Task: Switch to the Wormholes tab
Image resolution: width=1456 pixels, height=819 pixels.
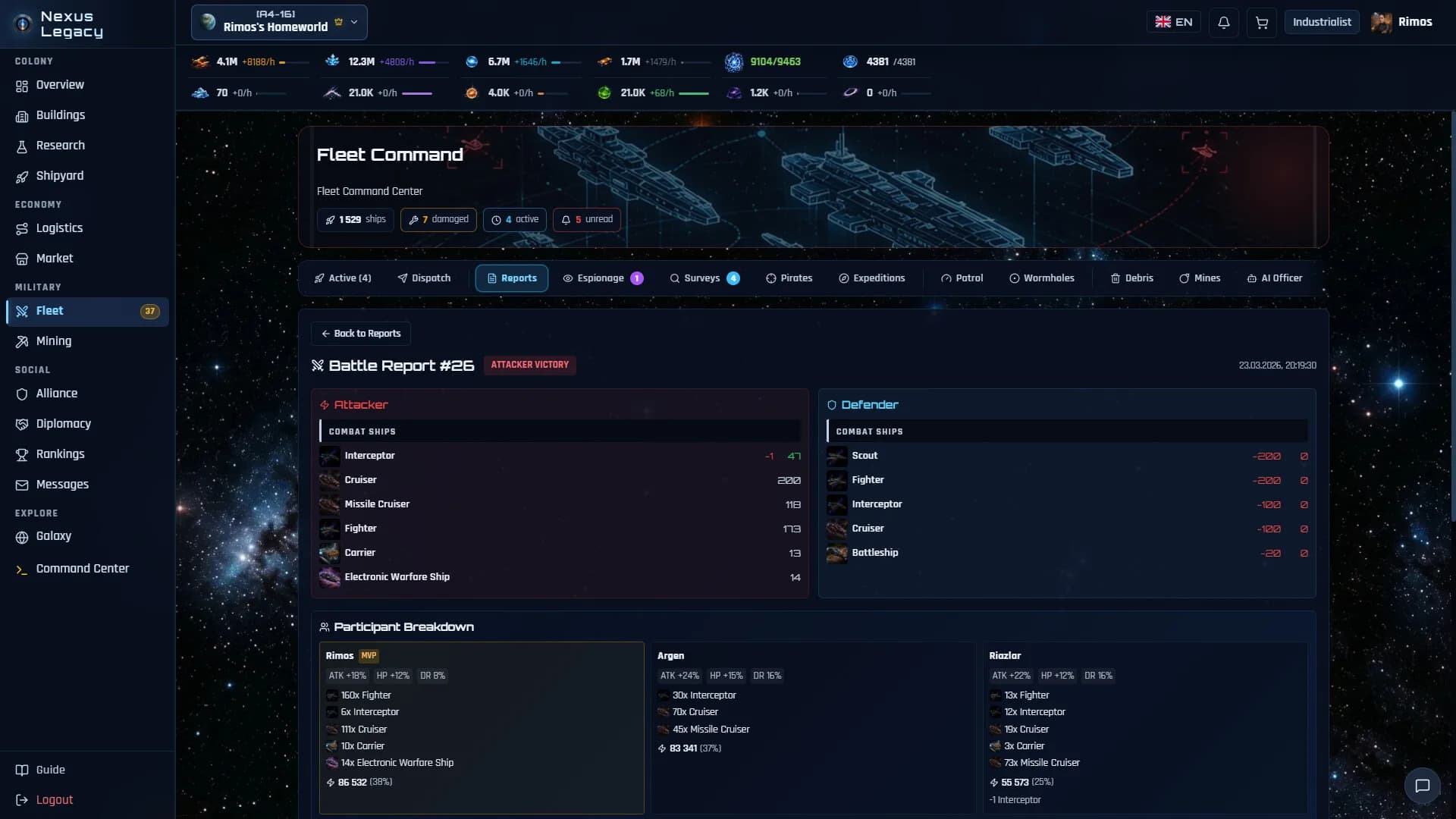Action: 1041,278
